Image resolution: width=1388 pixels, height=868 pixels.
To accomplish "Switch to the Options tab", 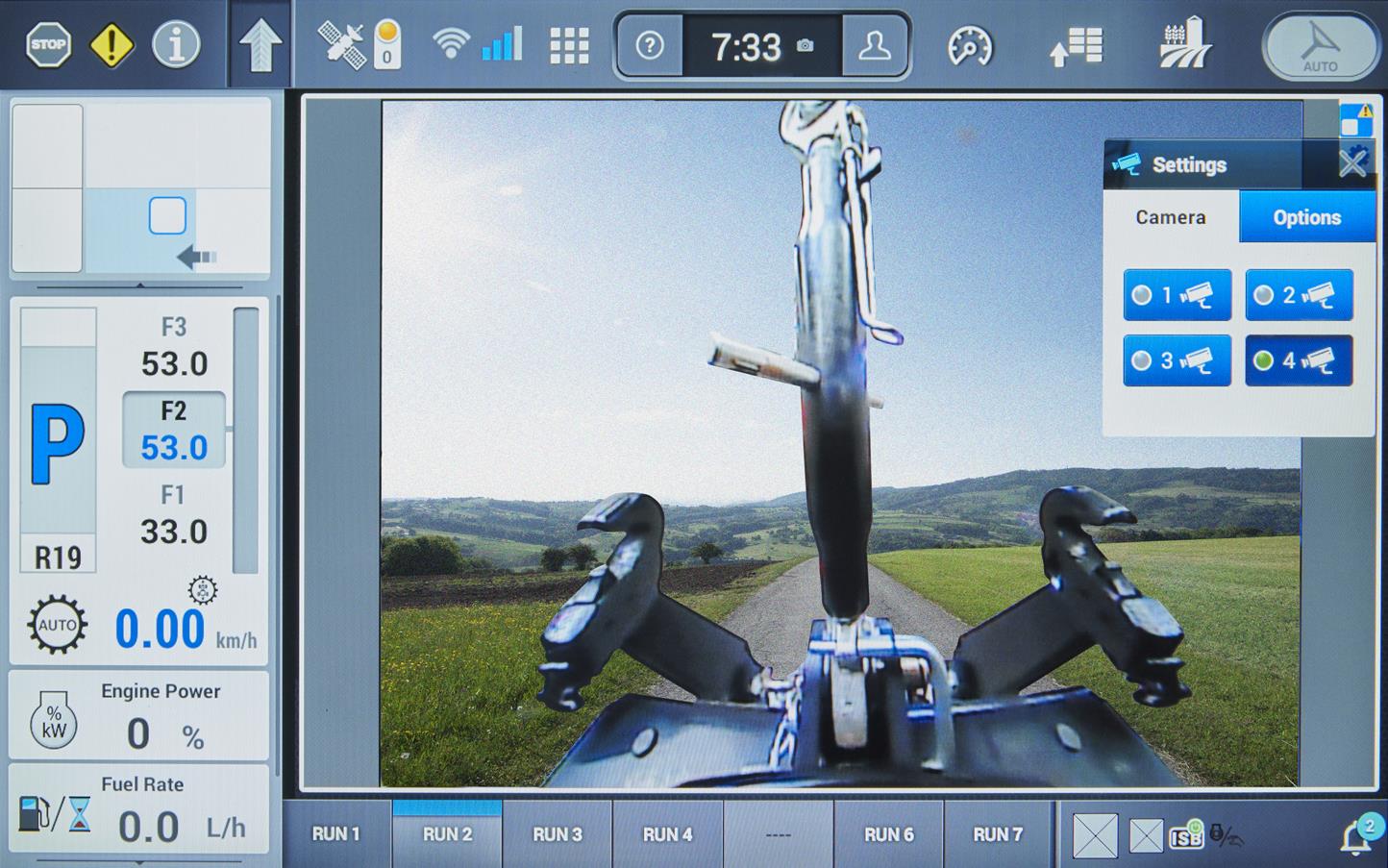I will [x=1307, y=217].
